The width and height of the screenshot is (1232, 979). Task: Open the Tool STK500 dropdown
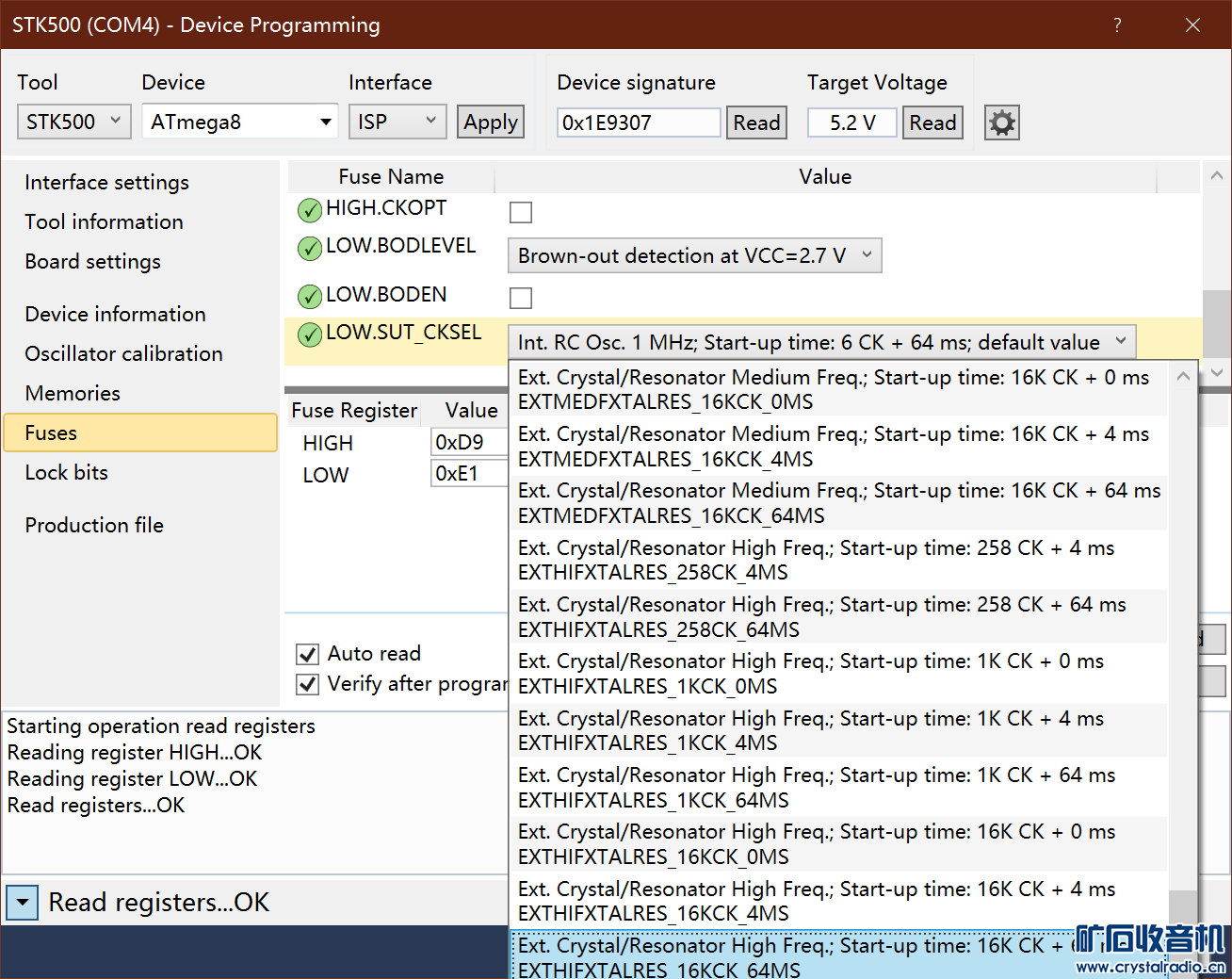73,122
